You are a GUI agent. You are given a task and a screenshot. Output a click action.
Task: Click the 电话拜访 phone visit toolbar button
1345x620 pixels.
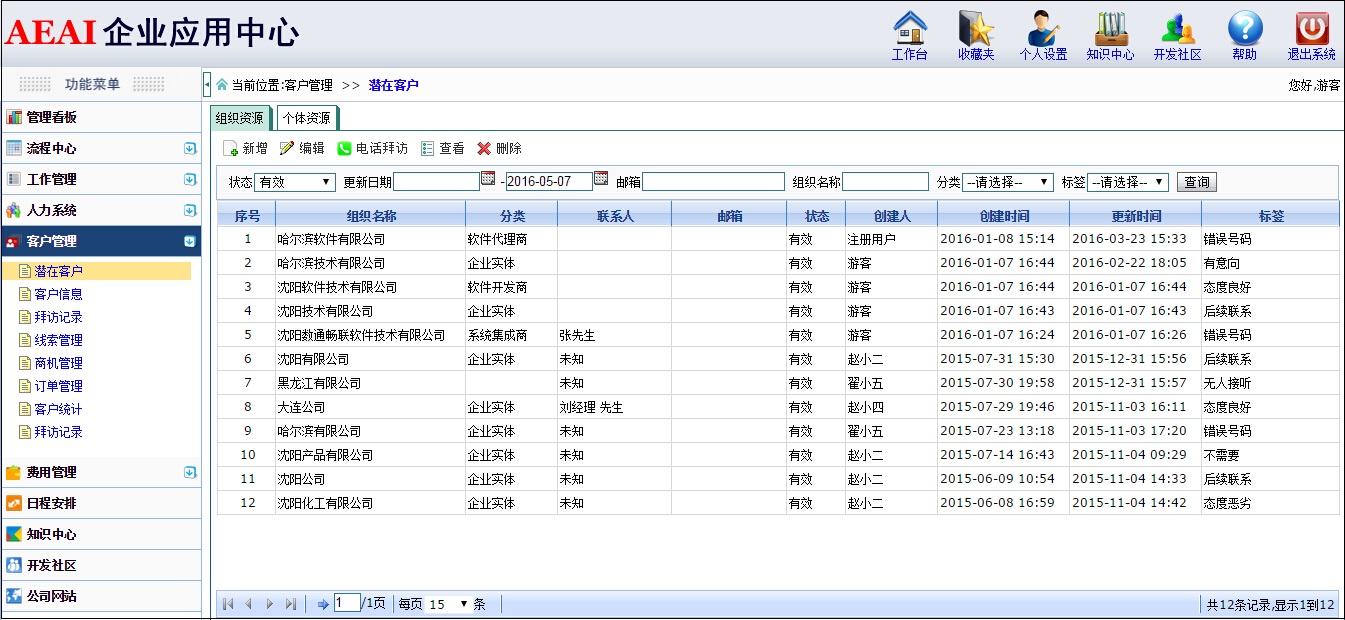pyautogui.click(x=372, y=148)
